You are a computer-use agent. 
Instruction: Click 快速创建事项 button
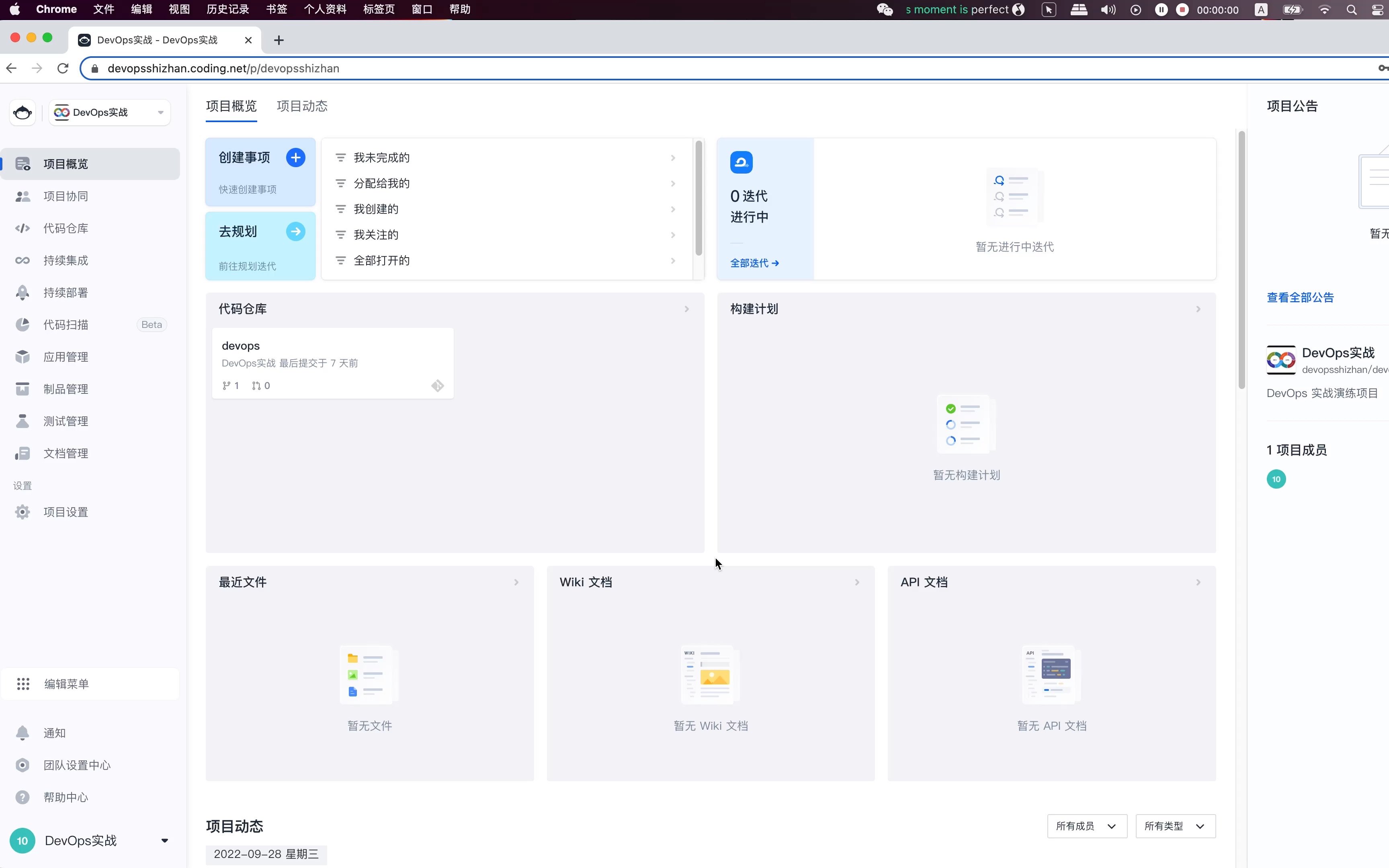(x=247, y=189)
